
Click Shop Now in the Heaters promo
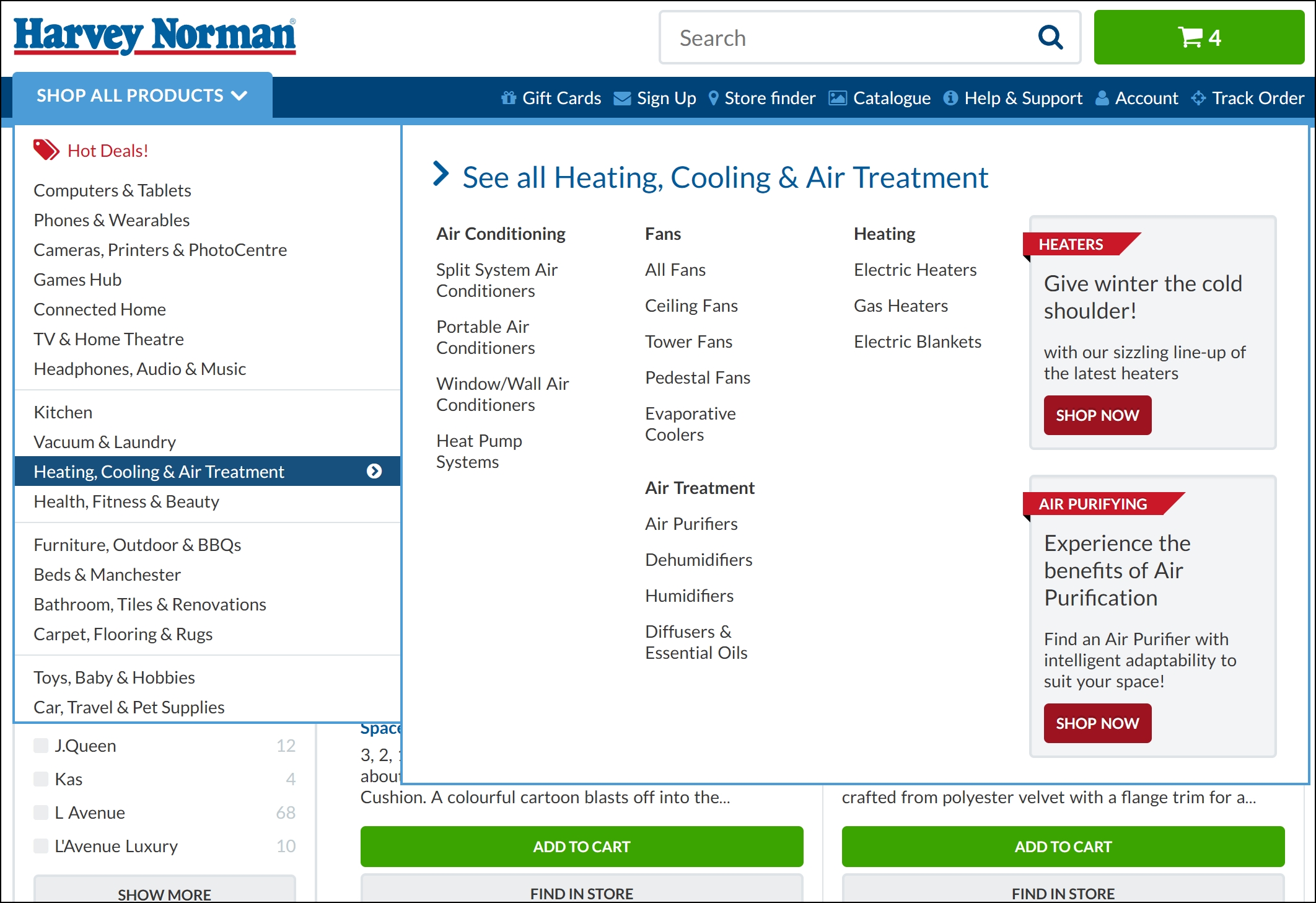click(x=1097, y=415)
